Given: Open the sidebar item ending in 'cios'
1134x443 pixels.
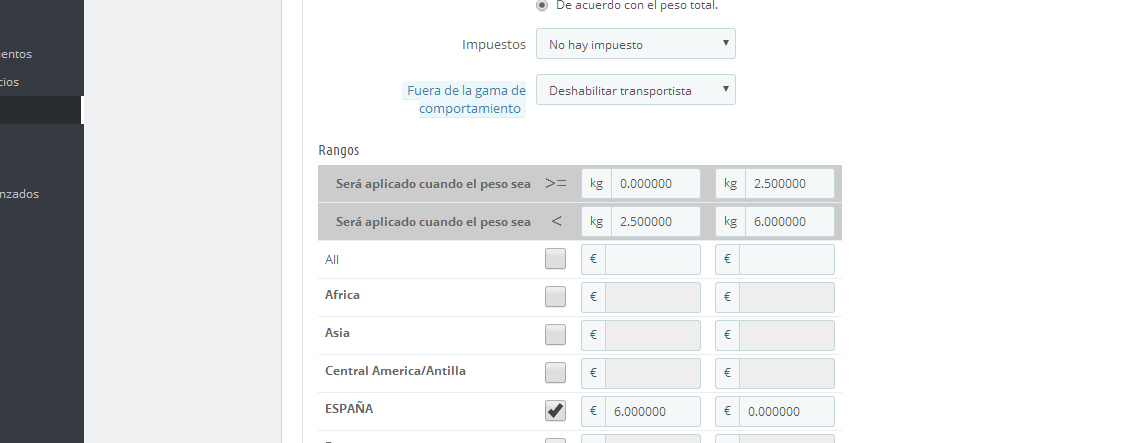Looking at the screenshot, I should tap(9, 82).
